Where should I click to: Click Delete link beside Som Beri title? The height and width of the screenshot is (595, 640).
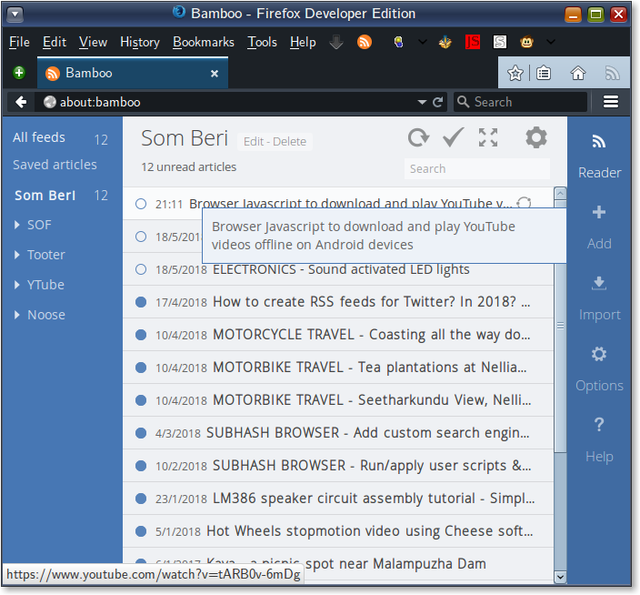coord(289,142)
